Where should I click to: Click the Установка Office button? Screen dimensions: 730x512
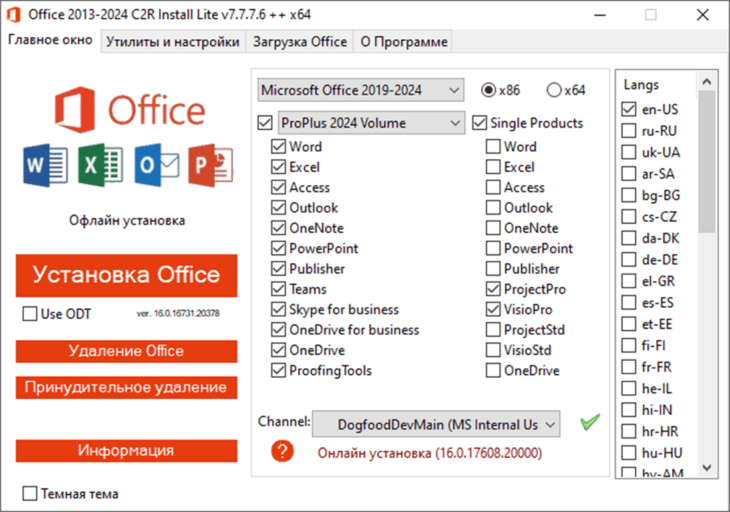(126, 275)
